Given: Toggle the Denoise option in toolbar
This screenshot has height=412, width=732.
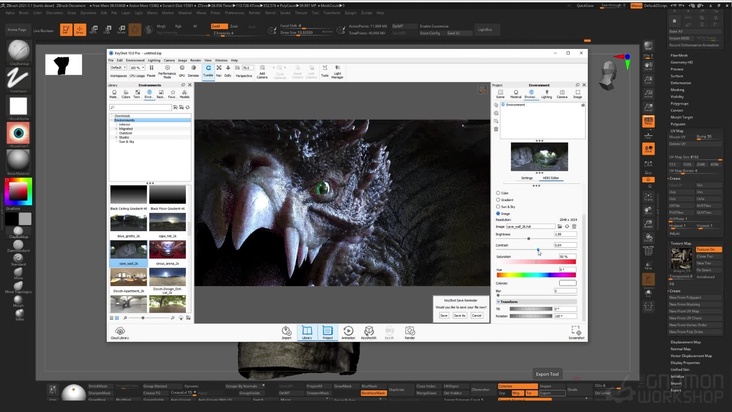Looking at the screenshot, I should (193, 71).
